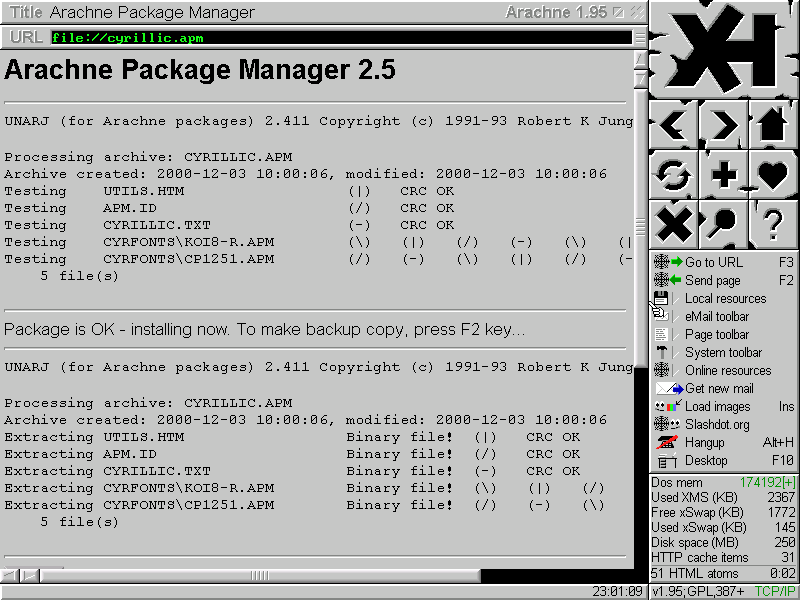This screenshot has height=600, width=800.
Task: Click the Page toolbar document icon
Action: pos(661,335)
